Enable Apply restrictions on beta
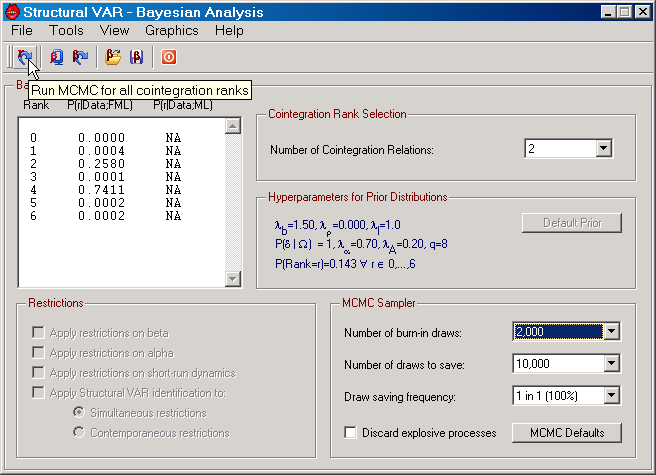Screen dimensions: 656x475 pos(38,333)
